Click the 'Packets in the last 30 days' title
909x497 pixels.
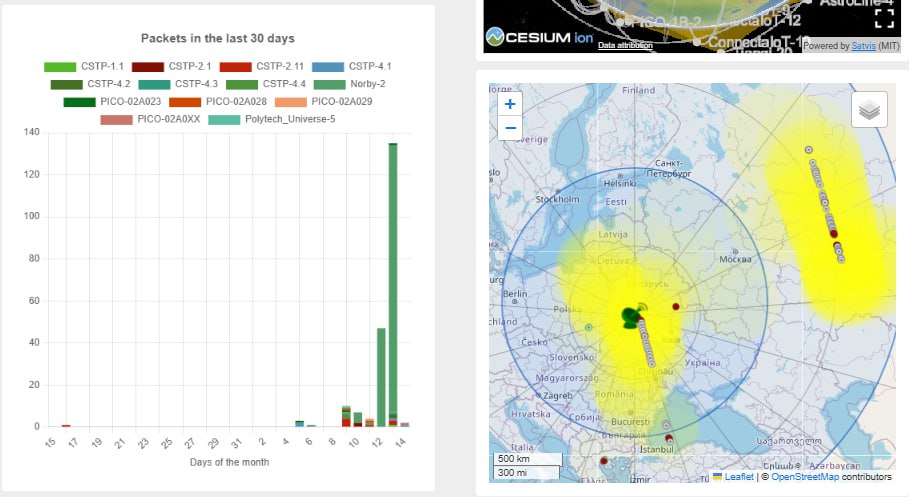pos(217,38)
